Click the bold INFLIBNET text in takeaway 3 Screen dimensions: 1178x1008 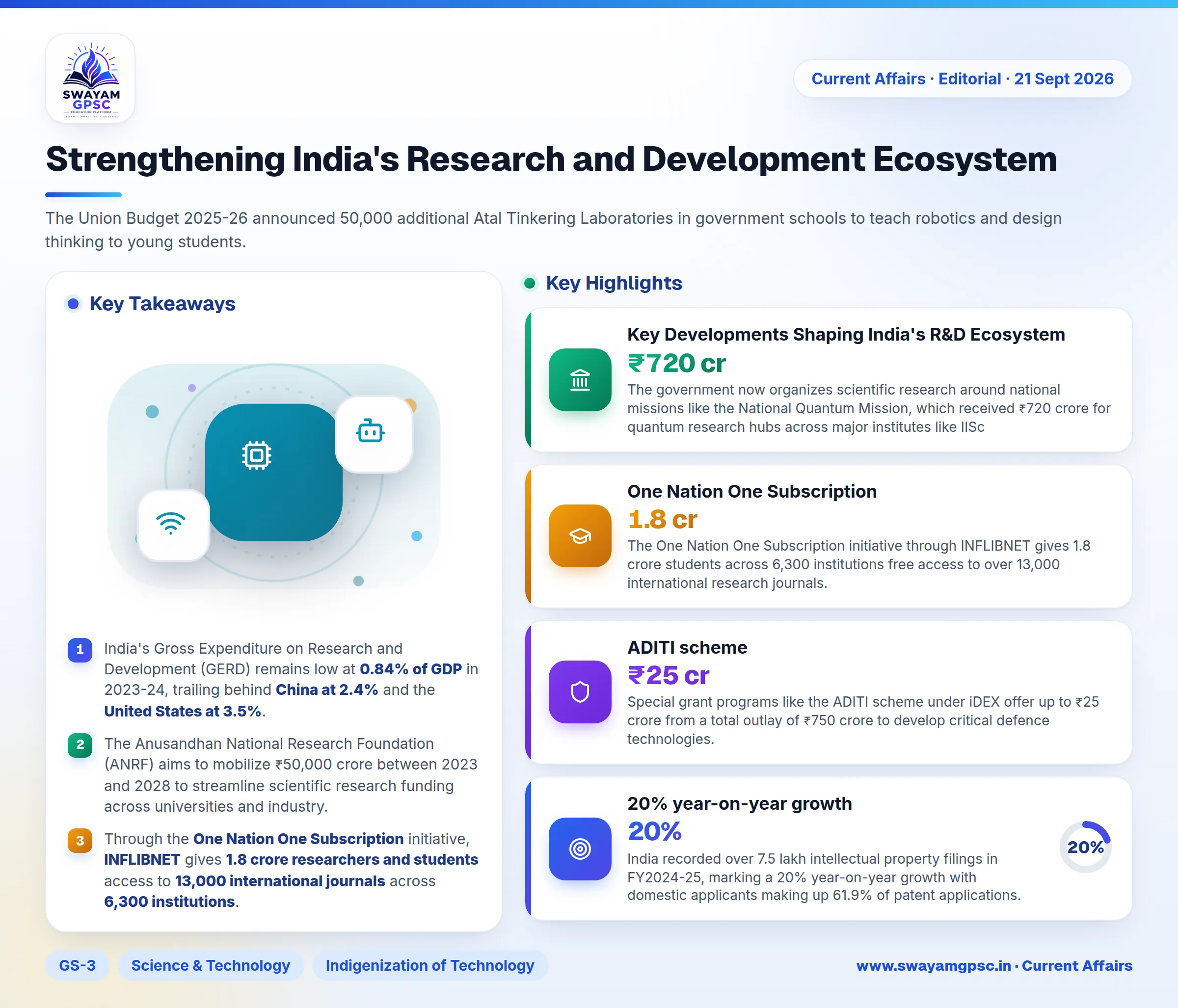pos(142,860)
